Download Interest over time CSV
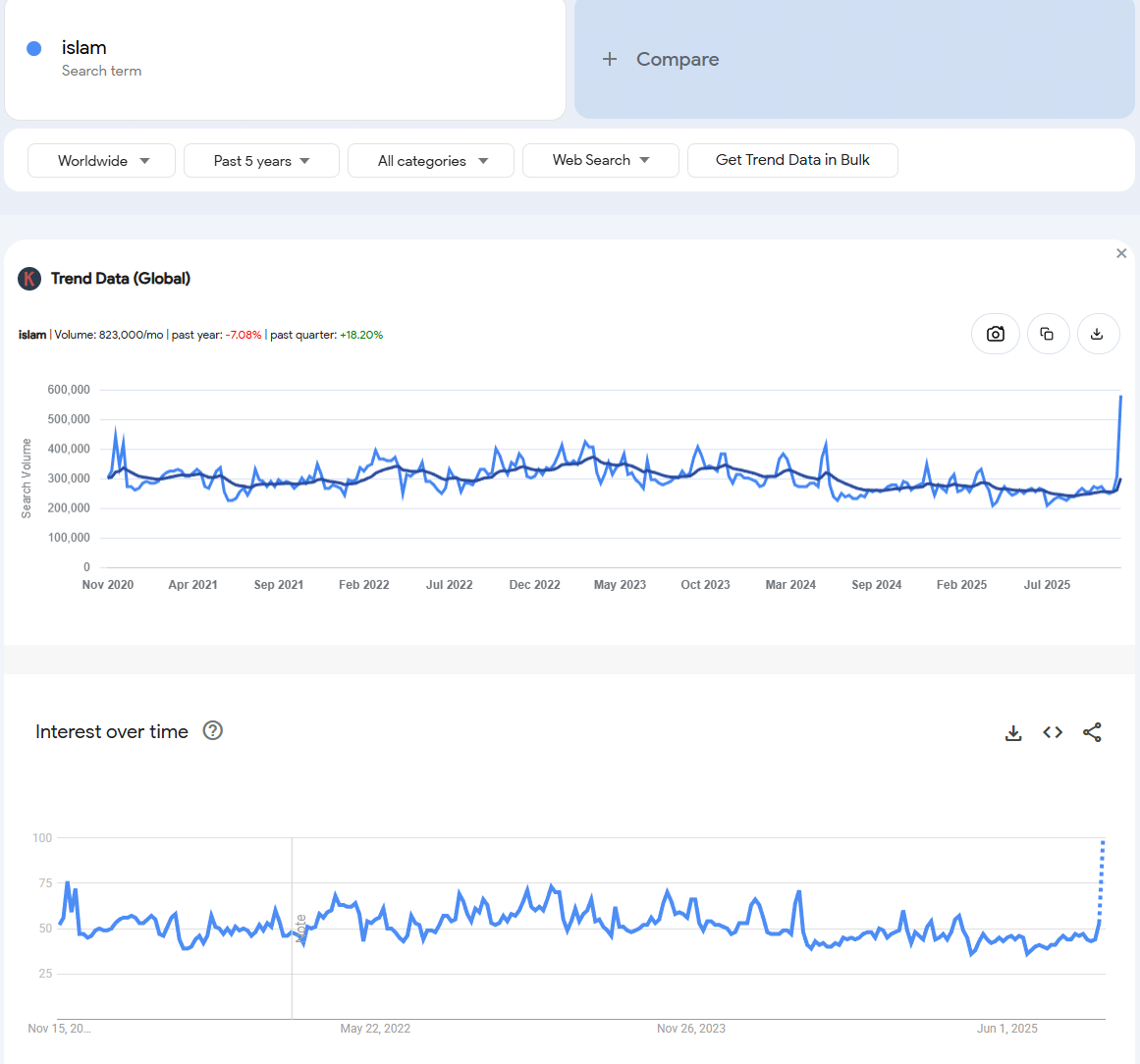 (1013, 732)
